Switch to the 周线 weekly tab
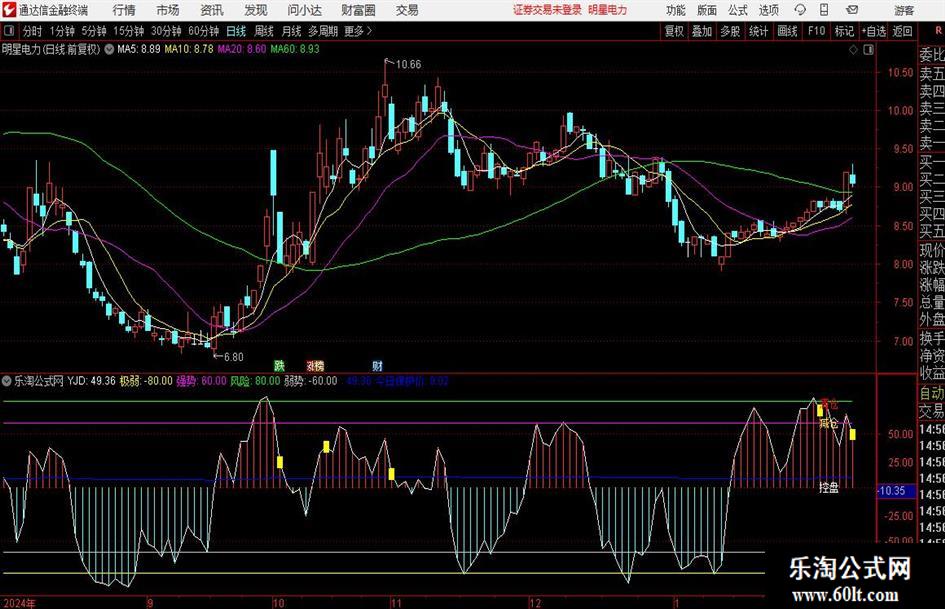This screenshot has height=609, width=945. click(264, 31)
